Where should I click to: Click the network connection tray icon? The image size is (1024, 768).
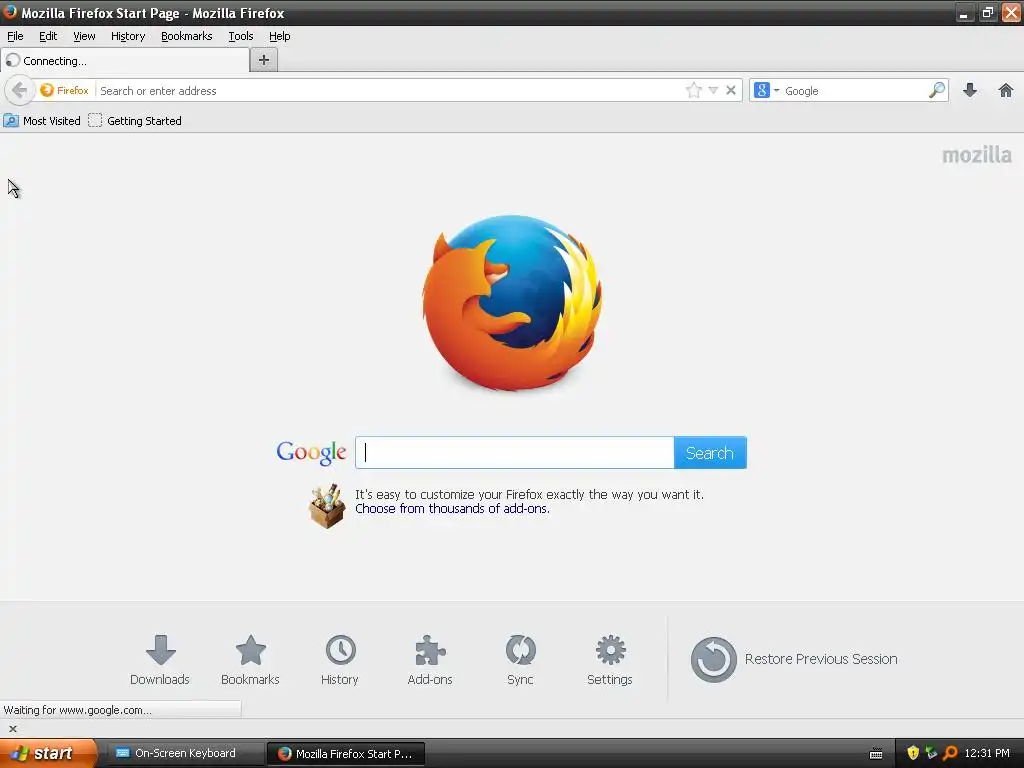click(x=931, y=754)
